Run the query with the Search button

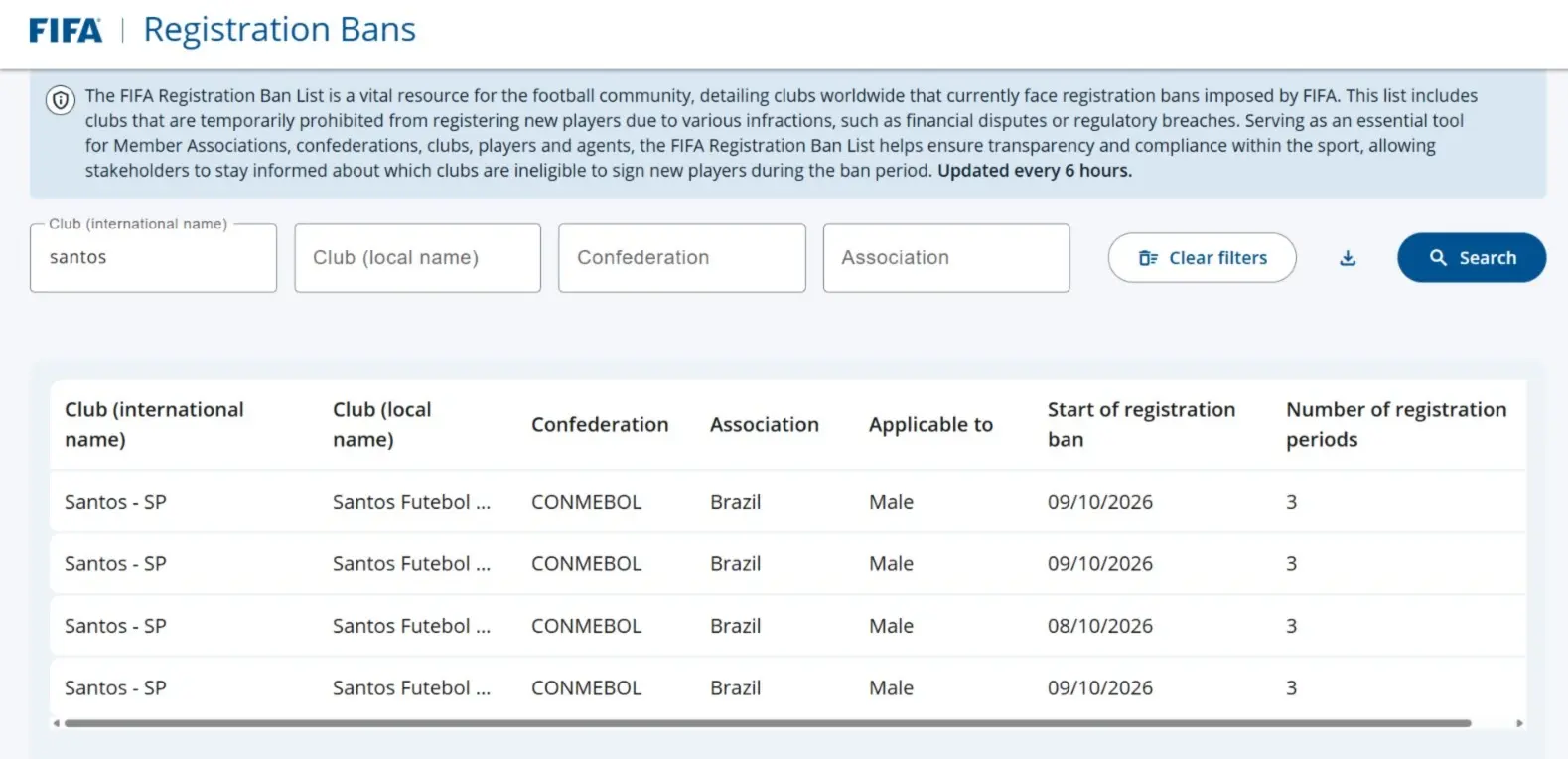coord(1472,258)
